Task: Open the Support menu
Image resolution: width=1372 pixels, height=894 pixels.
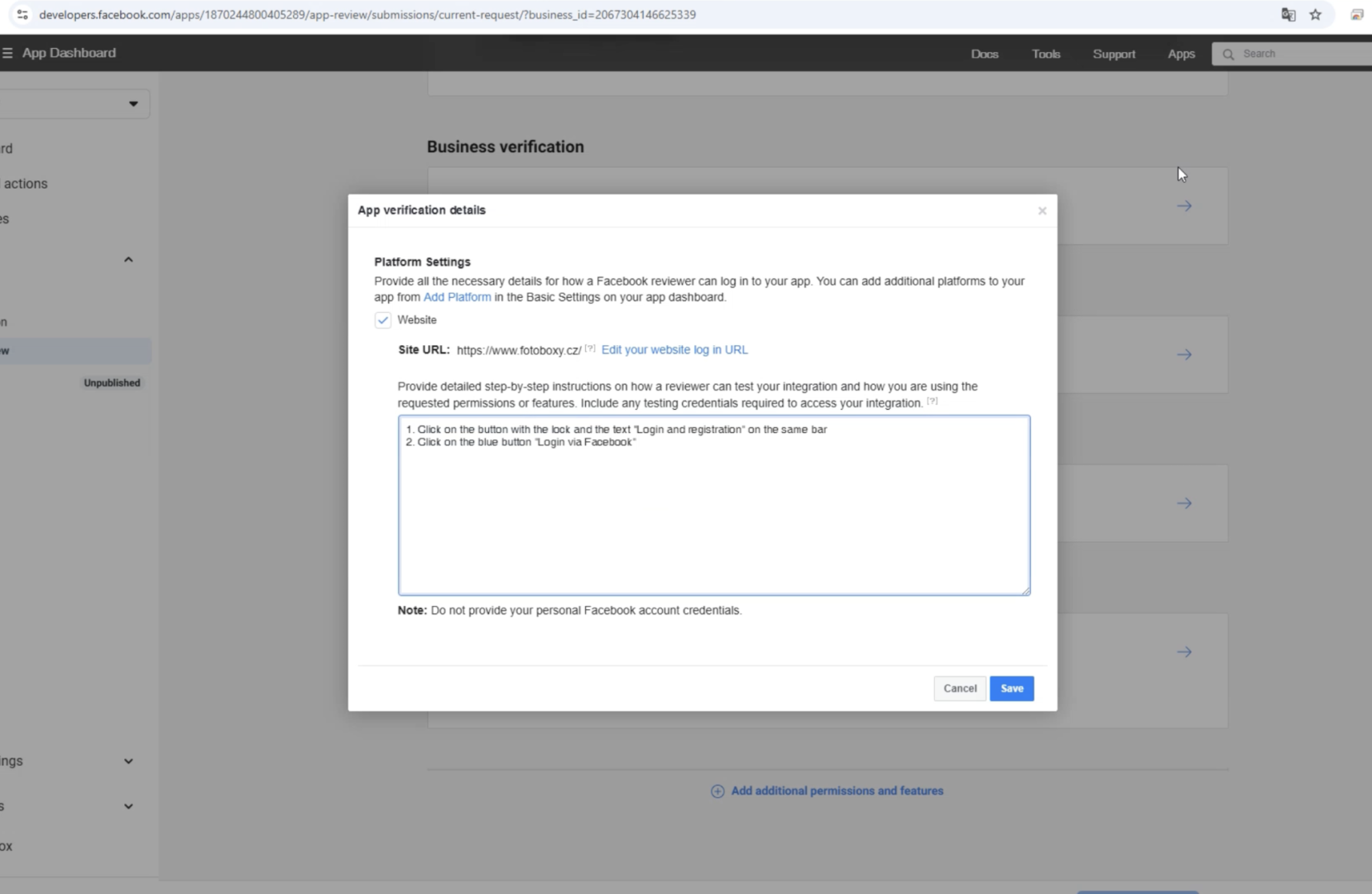Action: [x=1114, y=54]
